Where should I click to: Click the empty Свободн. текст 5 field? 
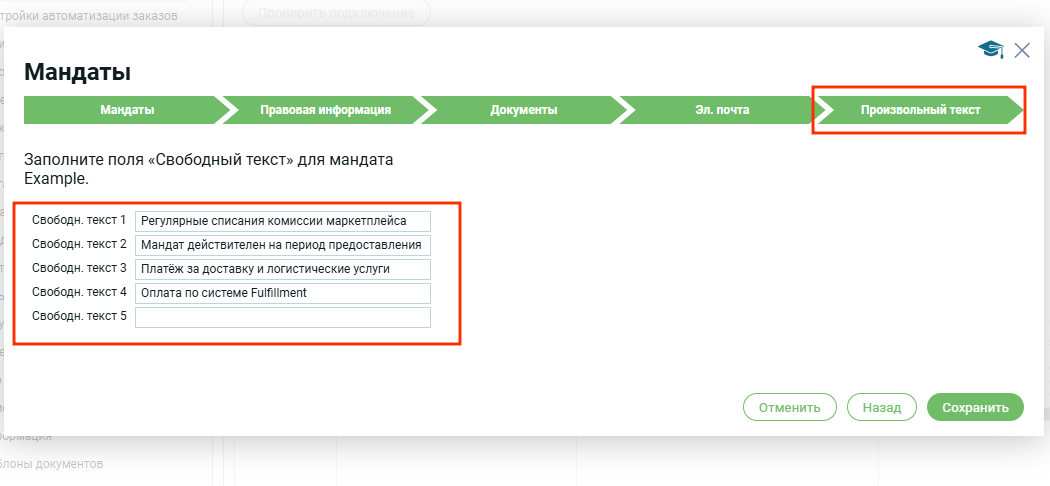[282, 317]
